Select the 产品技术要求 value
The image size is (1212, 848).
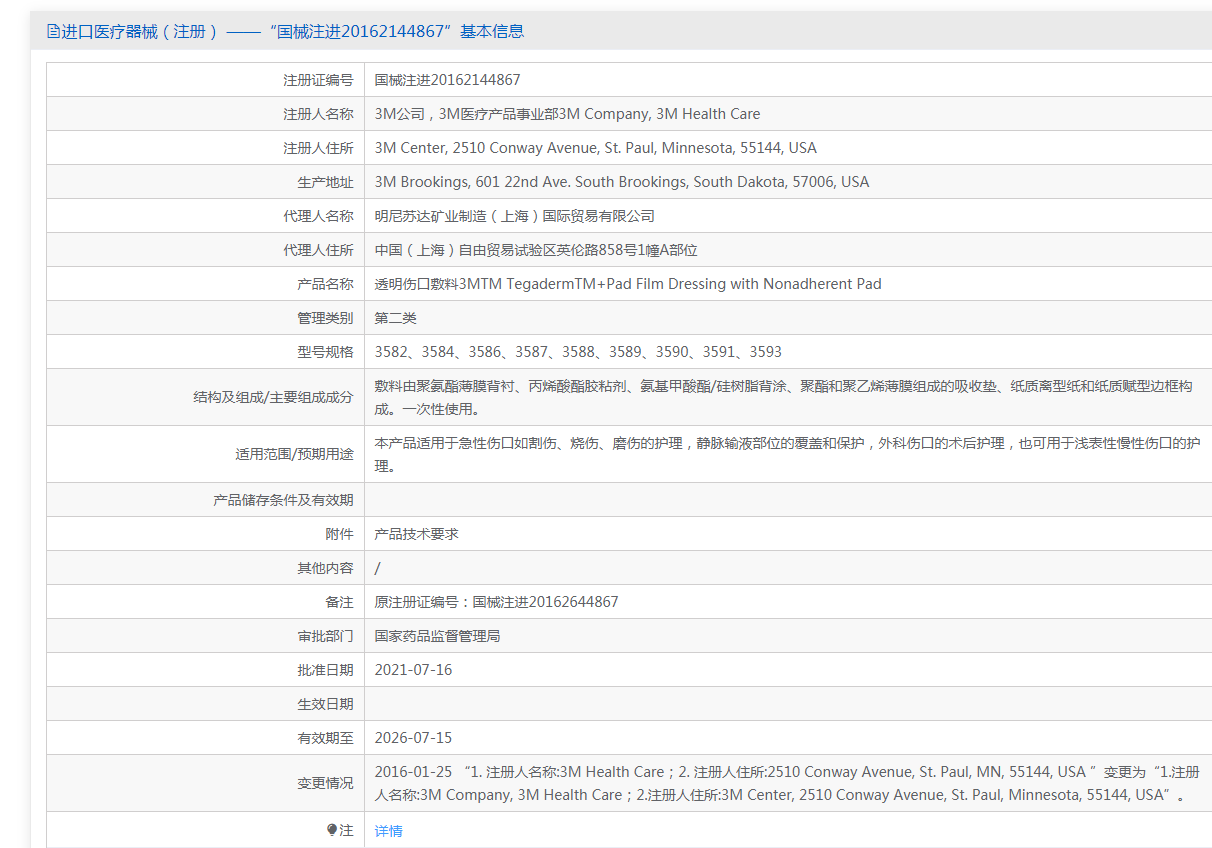click(x=417, y=534)
